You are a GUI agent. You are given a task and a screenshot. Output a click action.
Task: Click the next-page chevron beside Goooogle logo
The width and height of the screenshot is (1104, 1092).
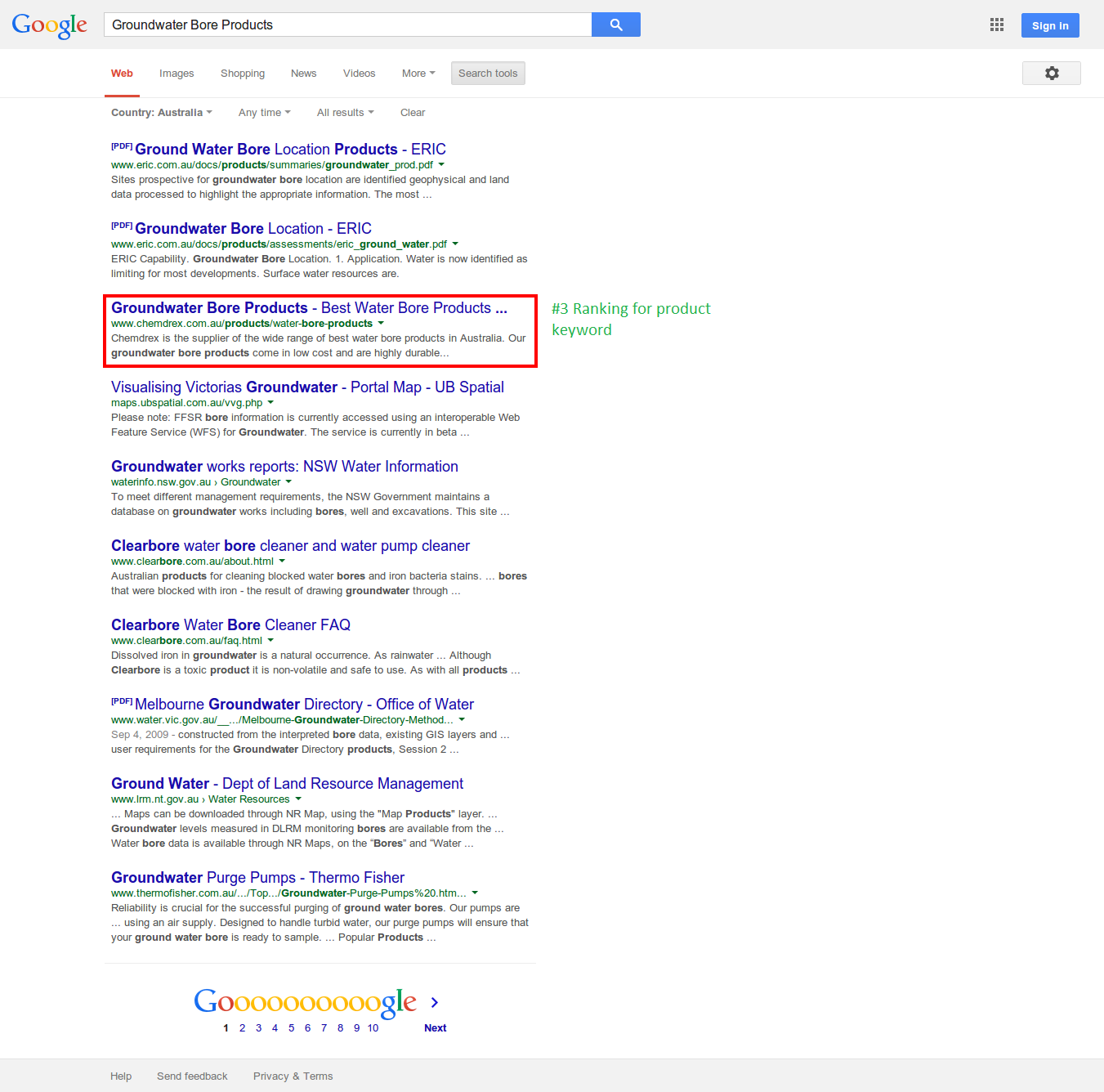435,1002
